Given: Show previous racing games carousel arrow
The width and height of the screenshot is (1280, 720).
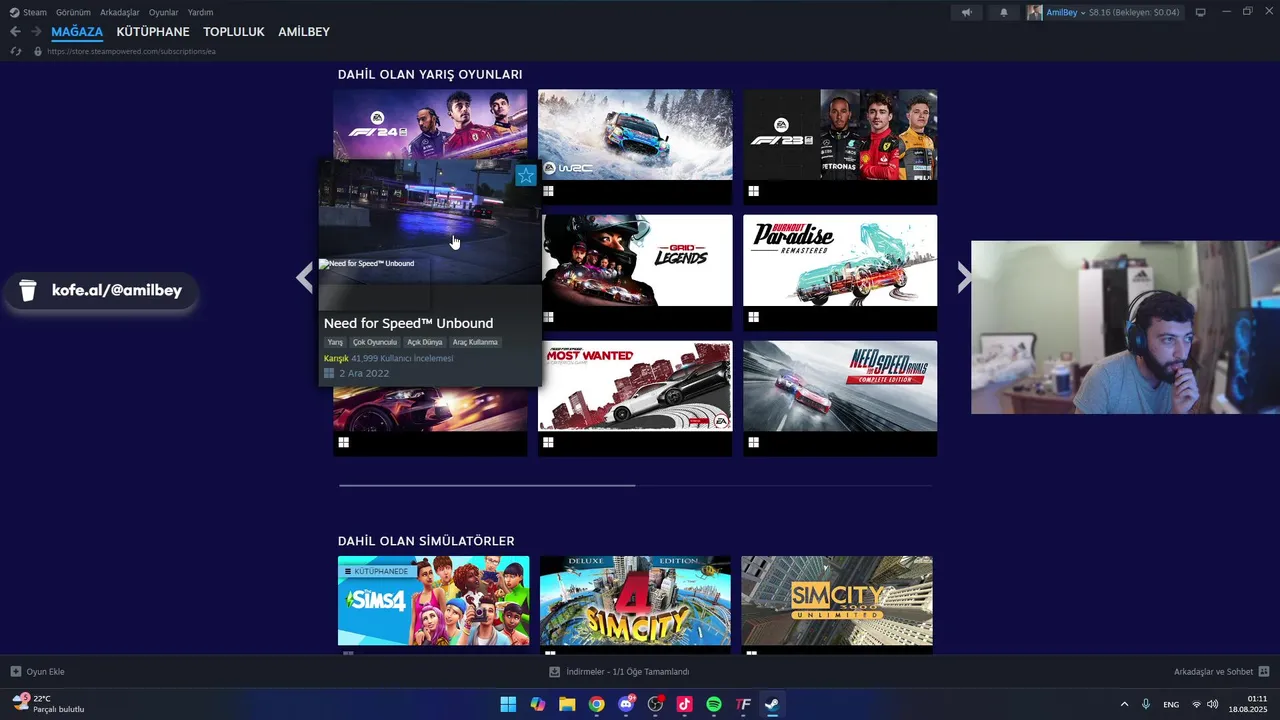Looking at the screenshot, I should 305,277.
